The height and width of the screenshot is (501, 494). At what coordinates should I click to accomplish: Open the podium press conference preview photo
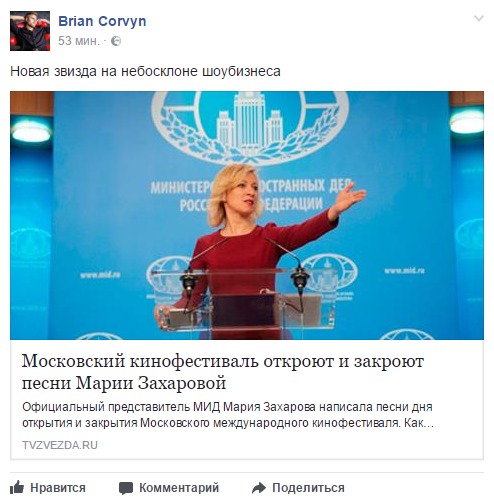[x=247, y=215]
